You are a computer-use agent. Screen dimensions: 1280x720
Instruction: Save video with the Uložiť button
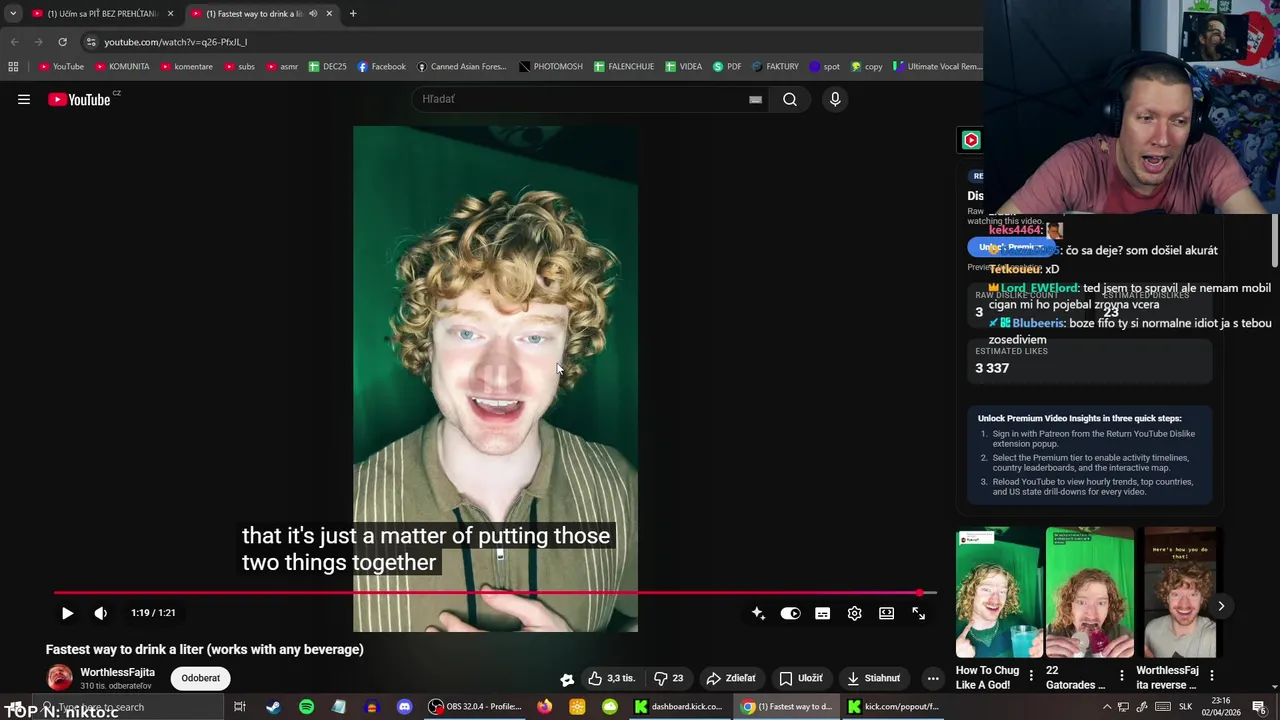coord(801,678)
